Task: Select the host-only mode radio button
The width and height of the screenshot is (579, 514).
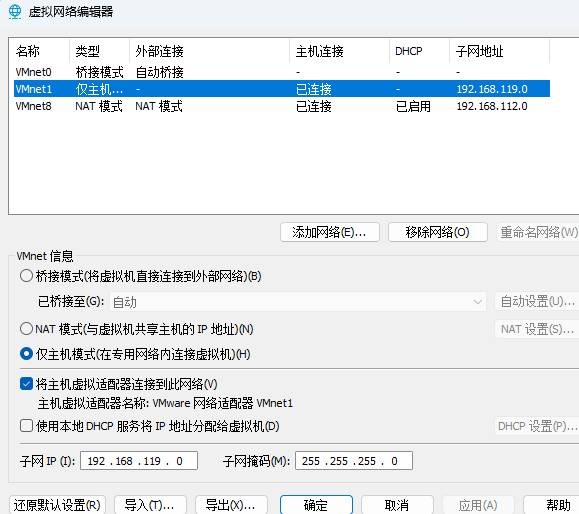Action: [x=27, y=354]
